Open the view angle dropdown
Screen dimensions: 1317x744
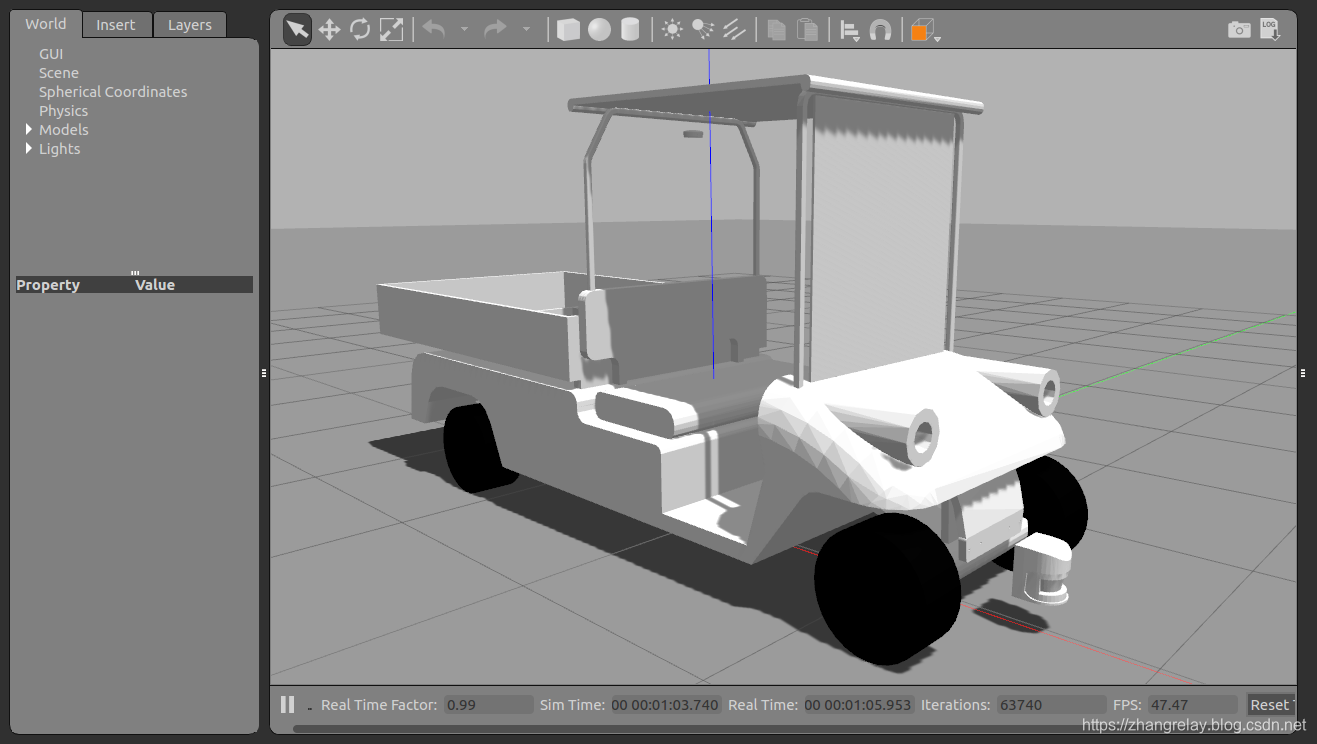(924, 31)
